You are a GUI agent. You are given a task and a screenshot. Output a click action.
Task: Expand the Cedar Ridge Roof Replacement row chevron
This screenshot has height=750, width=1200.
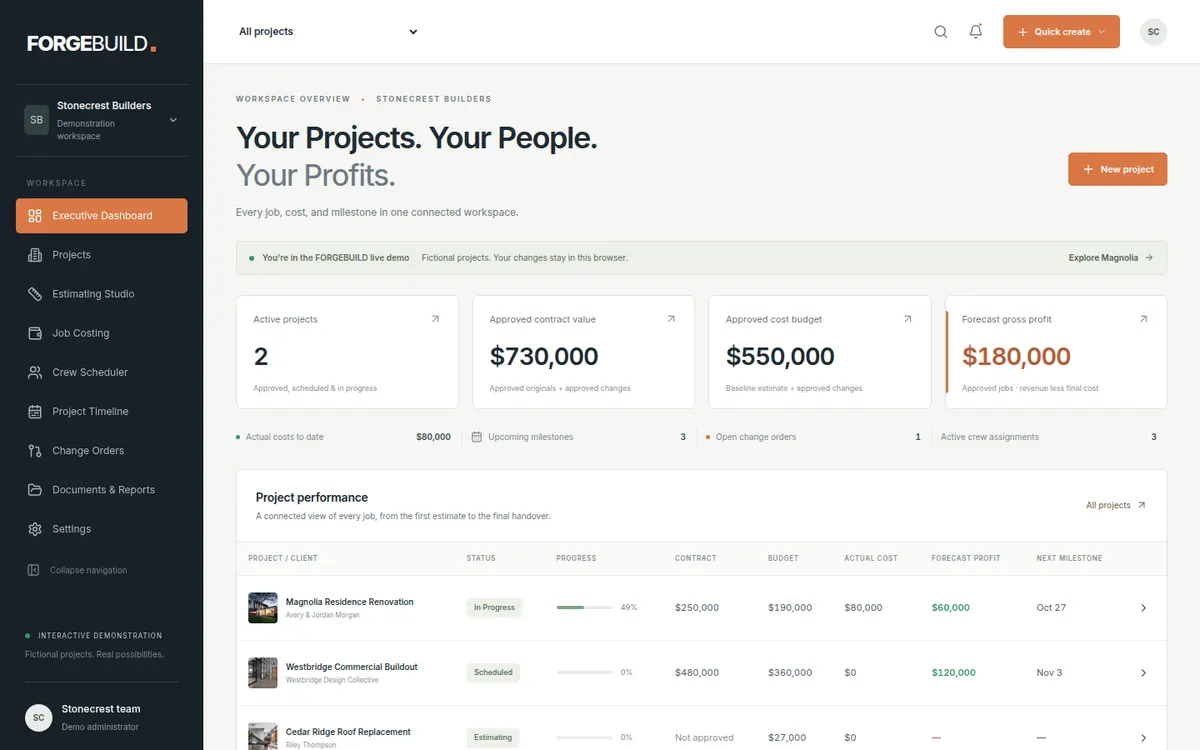tap(1144, 738)
